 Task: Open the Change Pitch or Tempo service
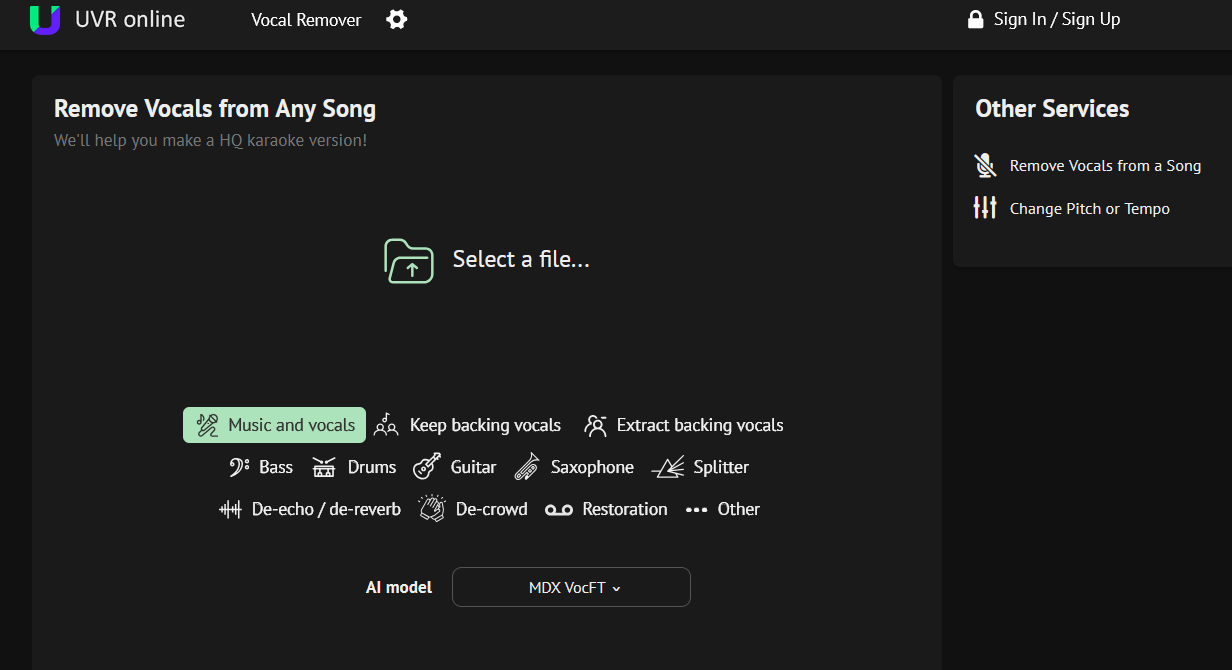1089,209
